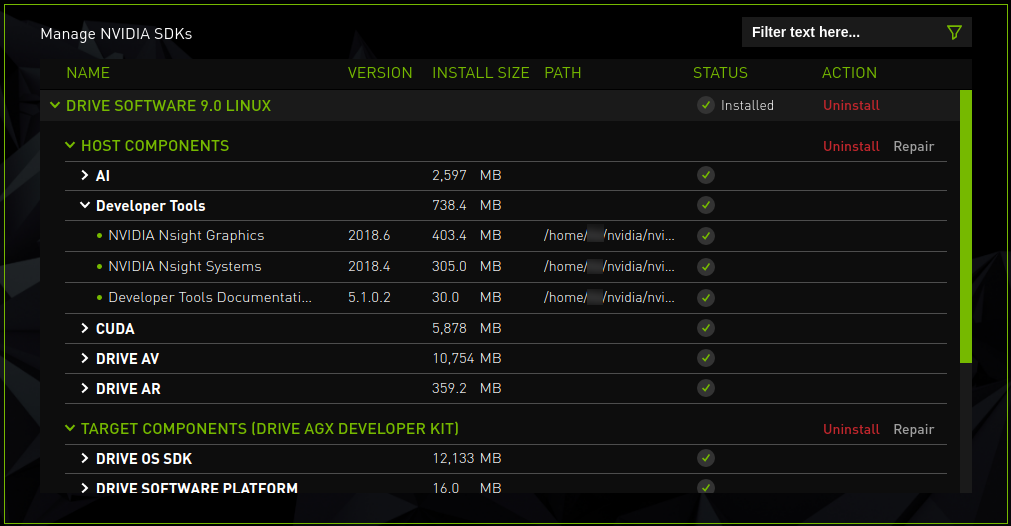Click installed checkmark icon for DRIVE SOFTWARE 9.0
The image size is (1011, 526).
(x=706, y=105)
